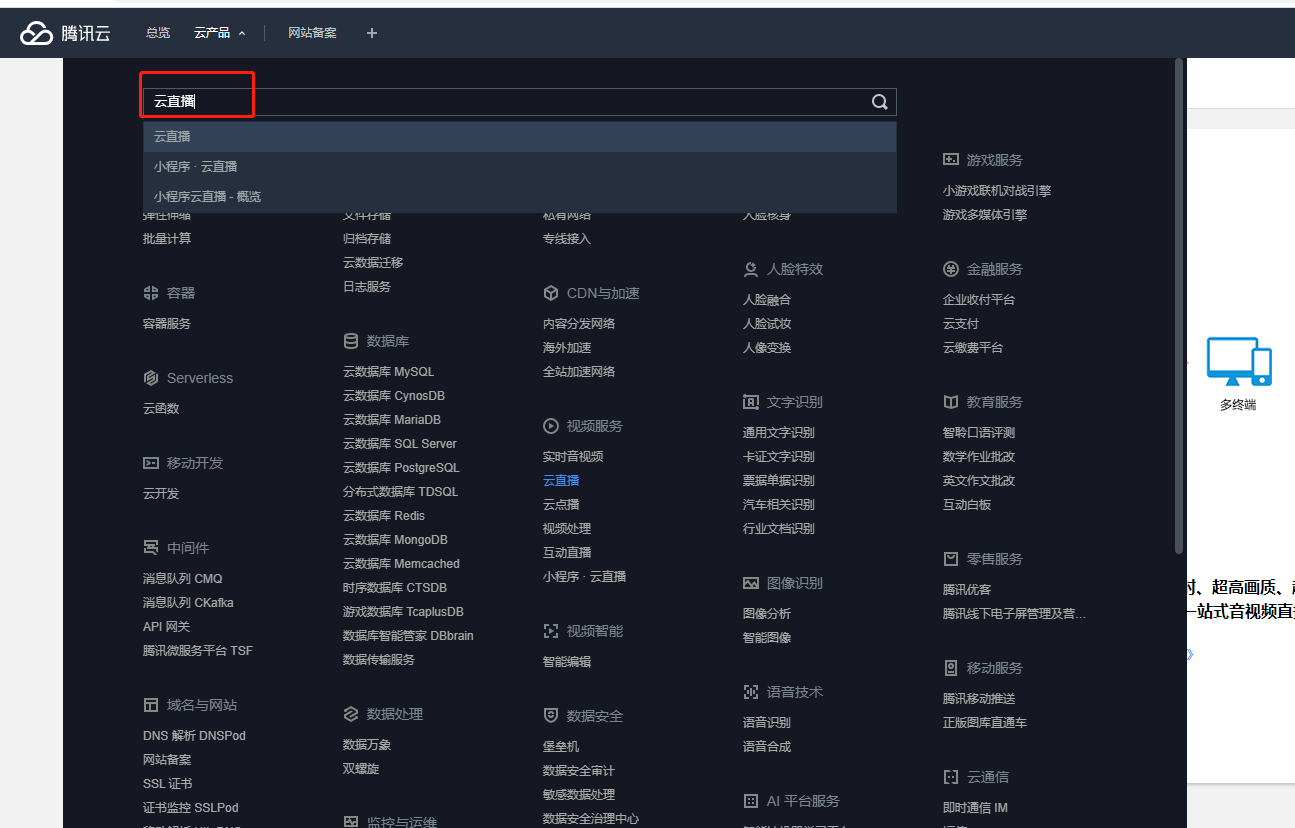
Task: Open 实时音视频 product link
Action: click(x=573, y=457)
